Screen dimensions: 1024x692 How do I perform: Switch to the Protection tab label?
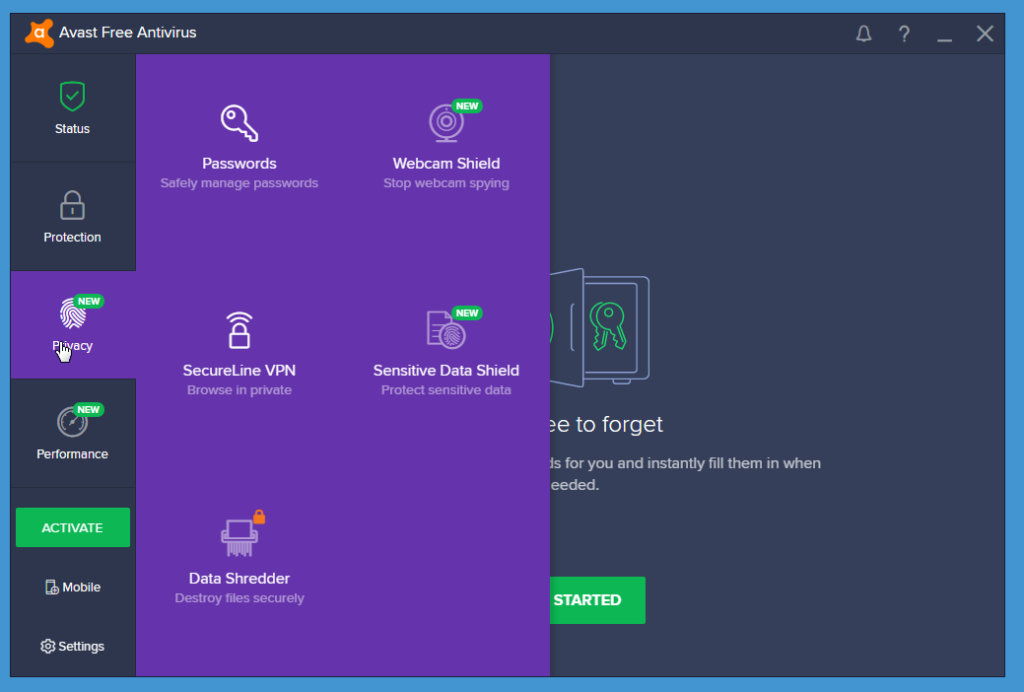[x=72, y=237]
